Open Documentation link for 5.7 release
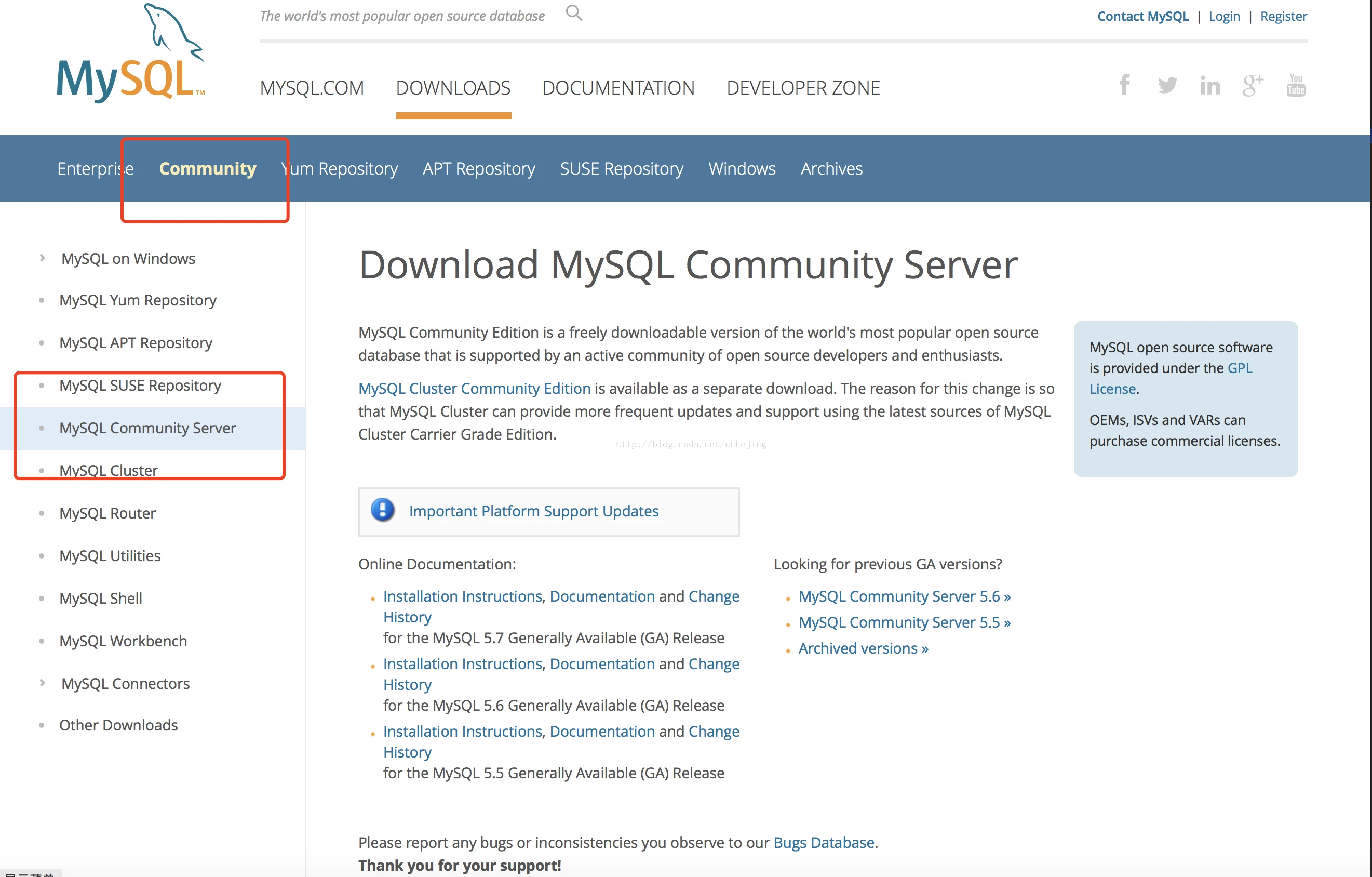The image size is (1372, 877). 602,596
